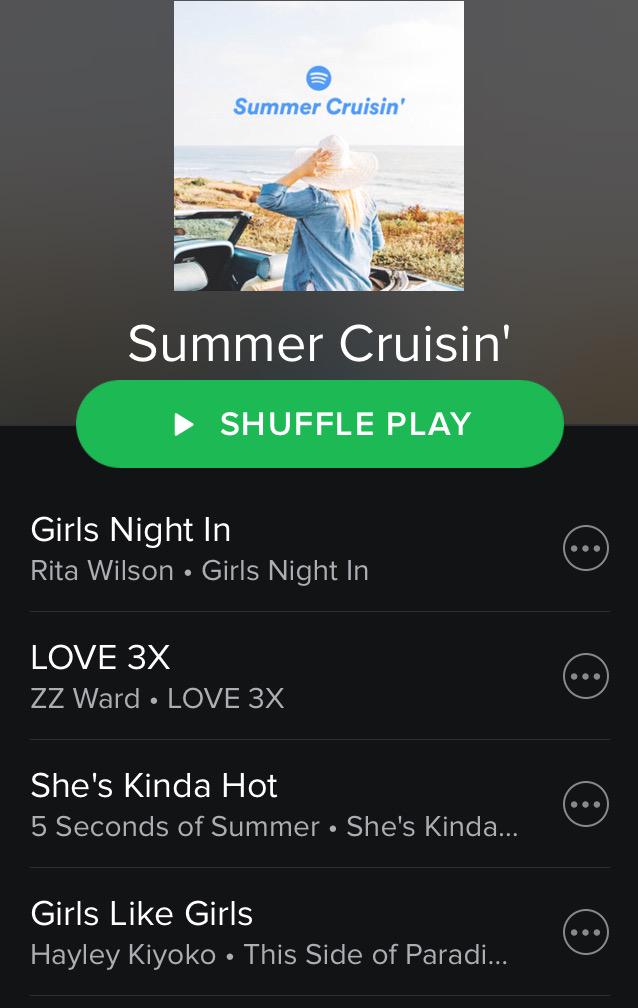638x1008 pixels.
Task: Click the ZZ Ward artist name
Action: click(86, 699)
